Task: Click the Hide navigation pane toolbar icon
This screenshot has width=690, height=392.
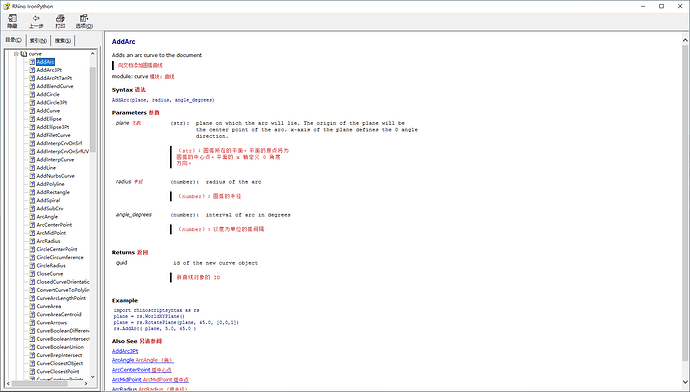Action: [x=12, y=18]
